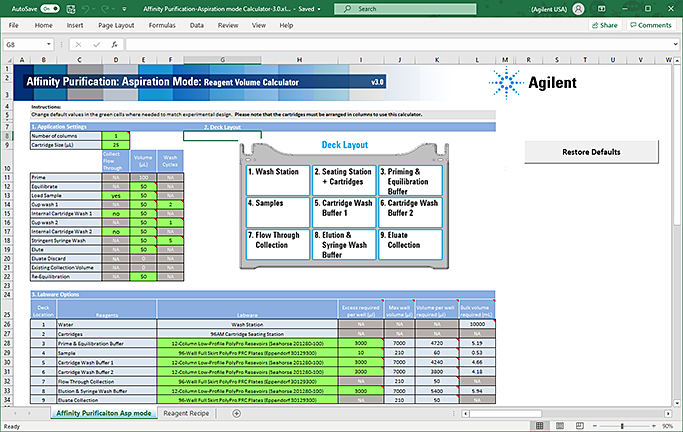Click deck position 1. Wash Station
Image resolution: width=683 pixels, height=432 pixels.
278,180
